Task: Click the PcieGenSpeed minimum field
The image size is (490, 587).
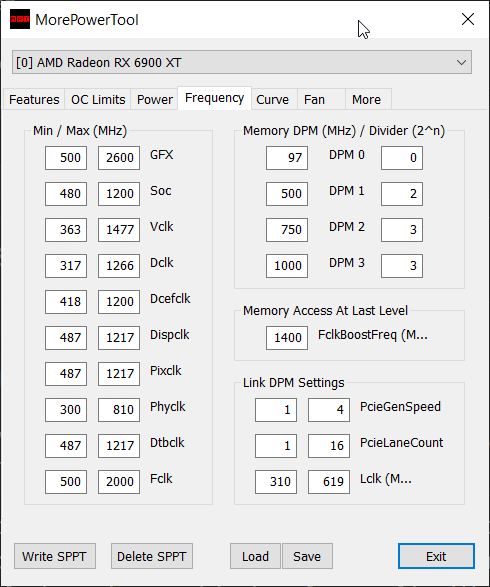Action: pos(276,410)
